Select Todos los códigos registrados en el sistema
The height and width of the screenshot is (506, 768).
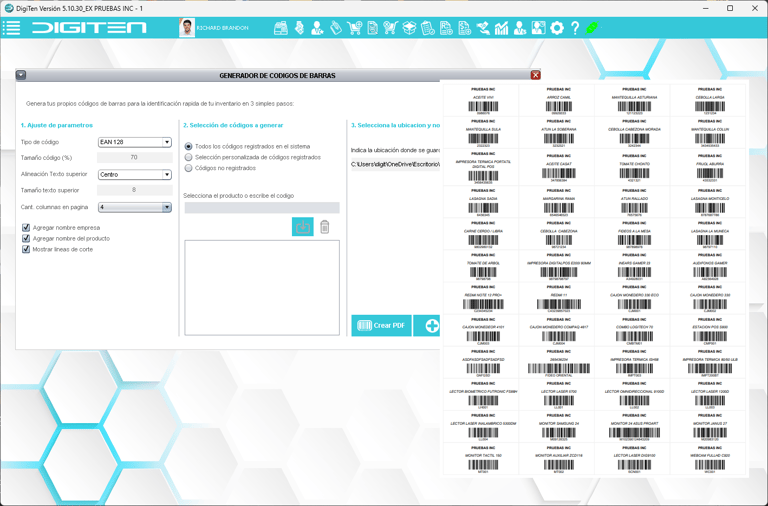click(188, 146)
